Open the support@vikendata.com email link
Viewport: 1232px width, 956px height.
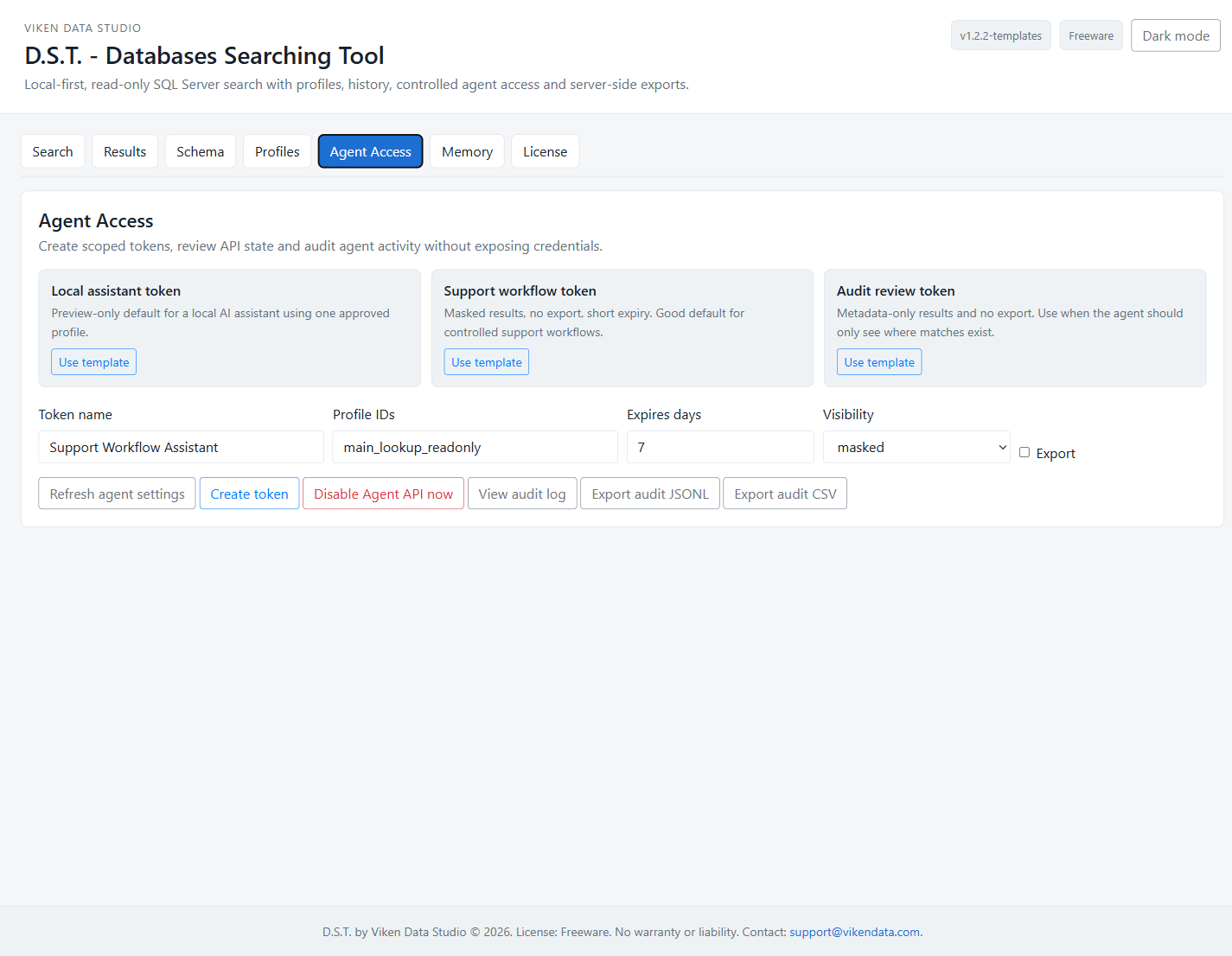tap(854, 932)
